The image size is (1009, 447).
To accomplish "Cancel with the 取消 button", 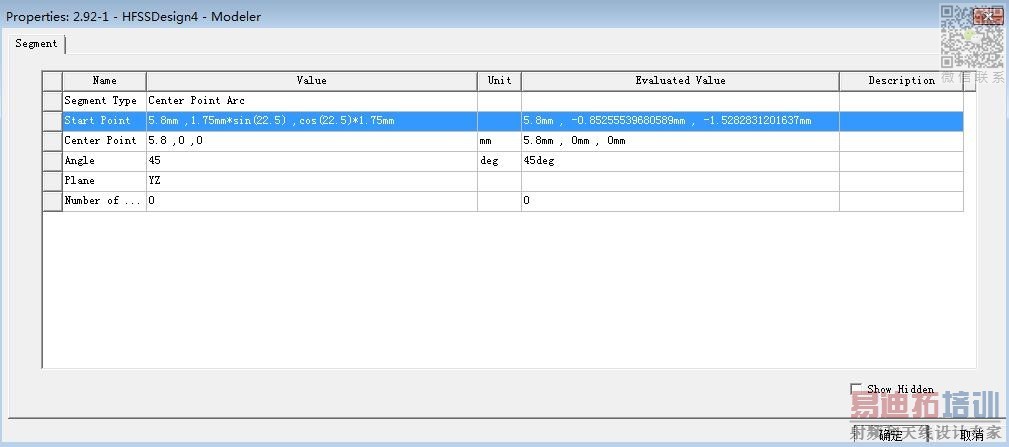I will 972,435.
